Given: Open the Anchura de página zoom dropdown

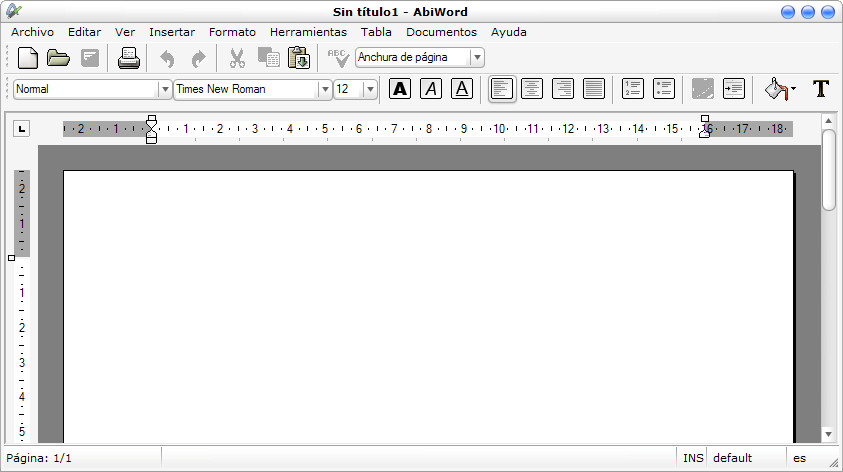Looking at the screenshot, I should click(477, 58).
